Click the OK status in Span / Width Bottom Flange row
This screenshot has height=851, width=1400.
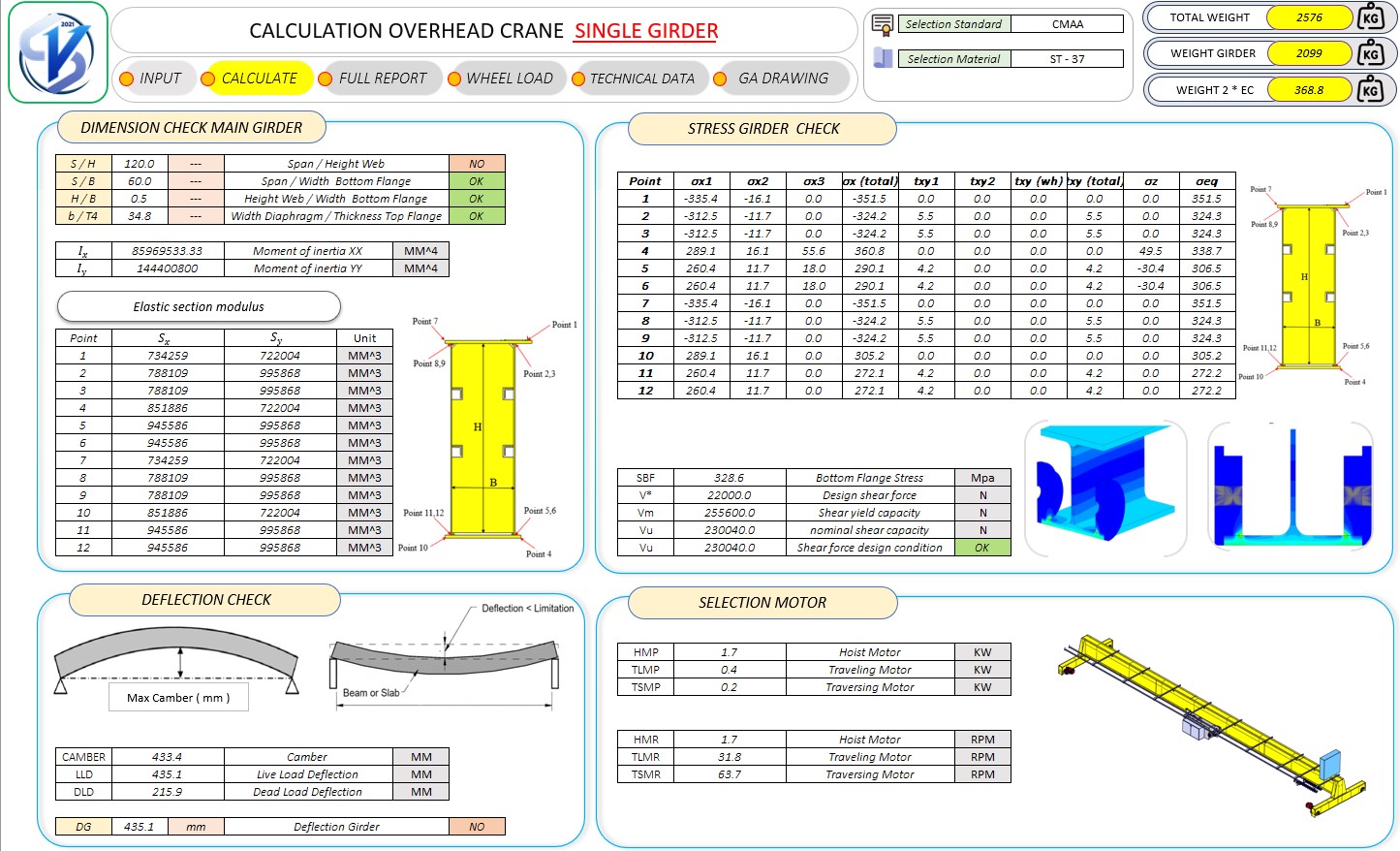pyautogui.click(x=477, y=181)
